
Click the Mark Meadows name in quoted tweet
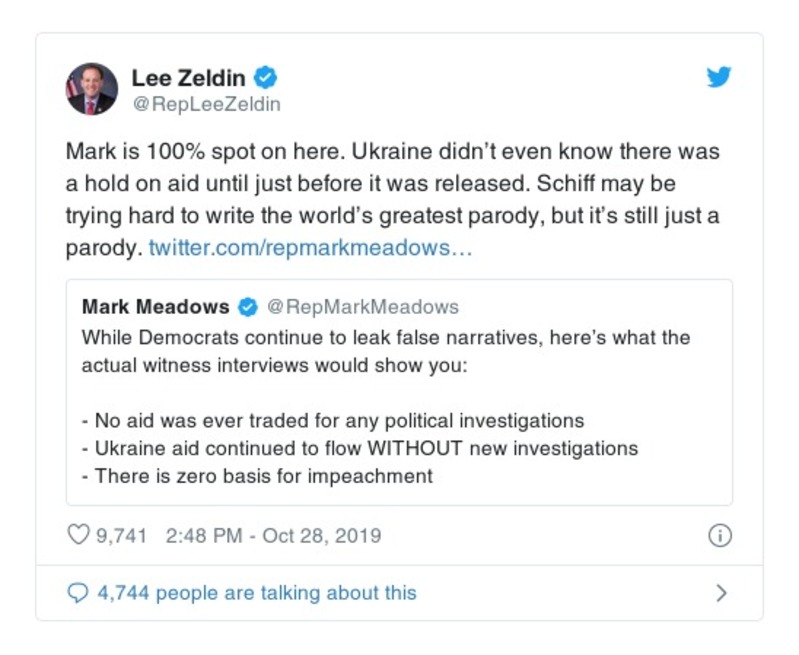pyautogui.click(x=155, y=307)
